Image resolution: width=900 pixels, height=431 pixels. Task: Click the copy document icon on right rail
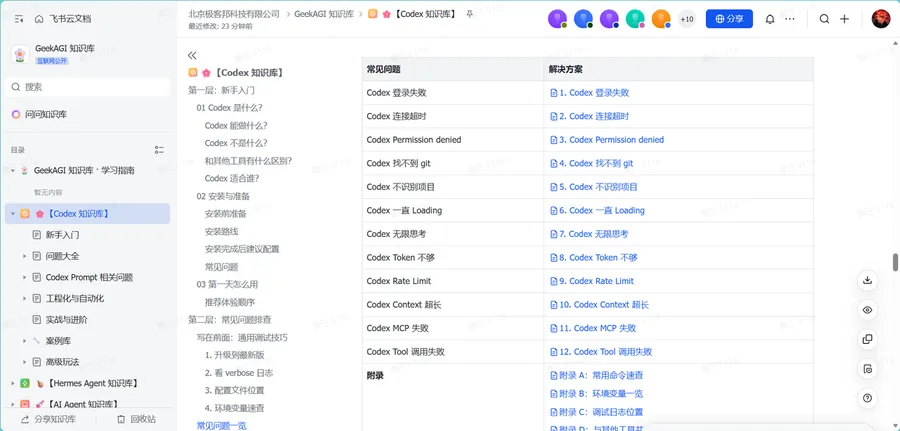coord(867,339)
